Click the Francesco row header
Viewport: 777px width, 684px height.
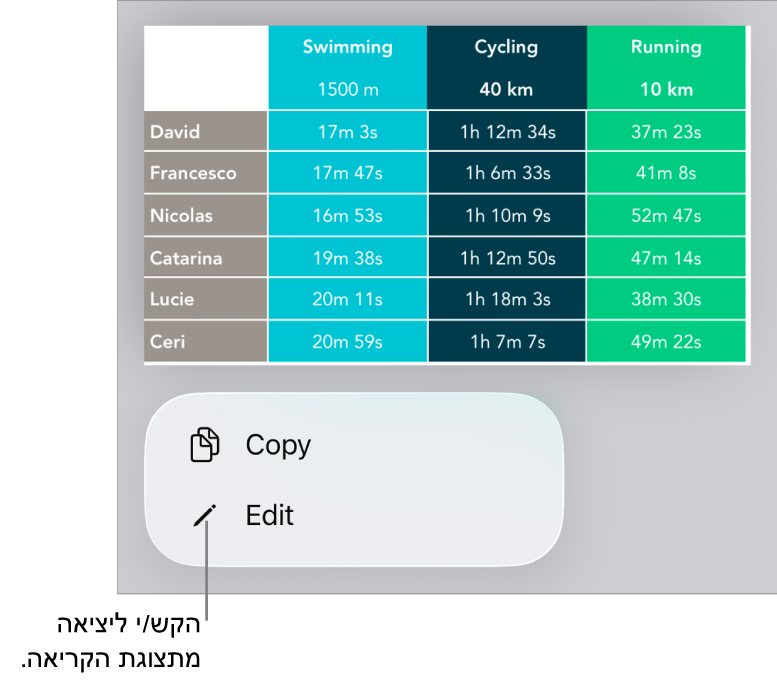point(205,173)
